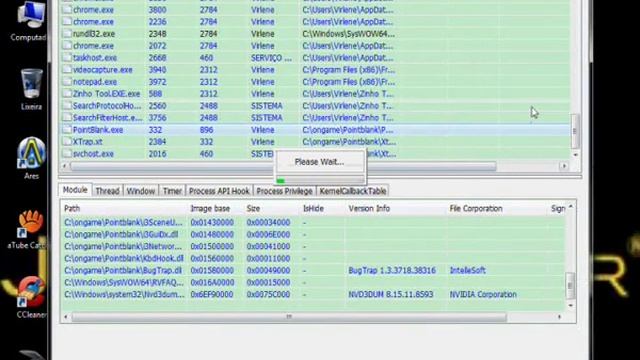Click the icon next to rundll32.exe
The height and width of the screenshot is (360, 640).
67,33
